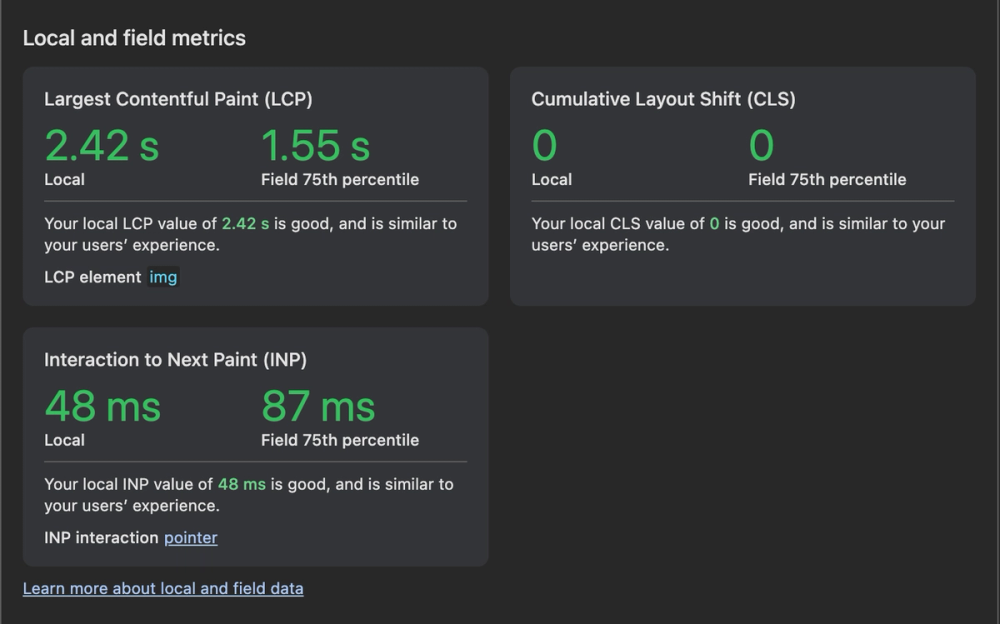Select the LCP card description text

(250, 234)
